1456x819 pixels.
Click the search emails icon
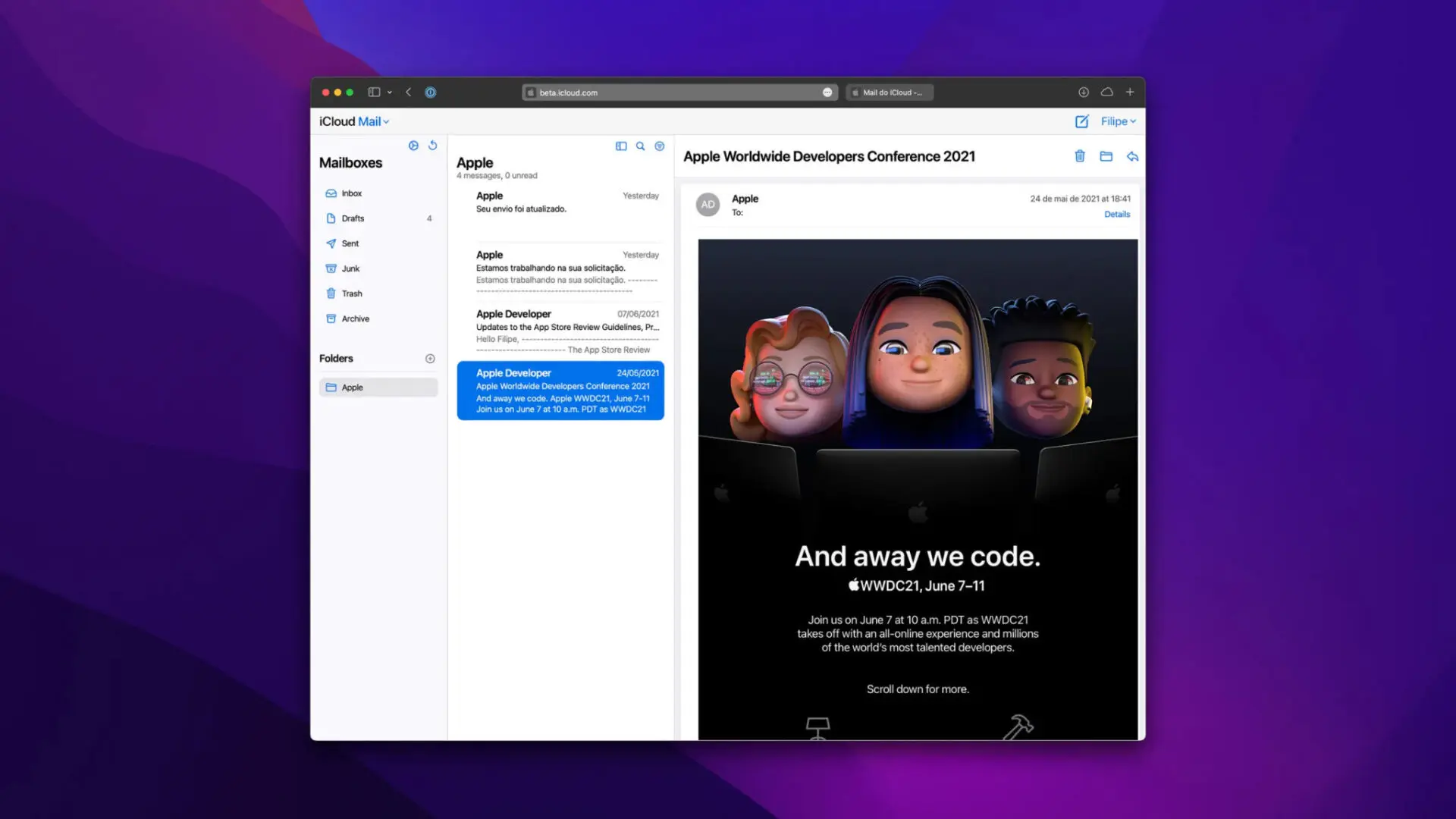pyautogui.click(x=641, y=145)
